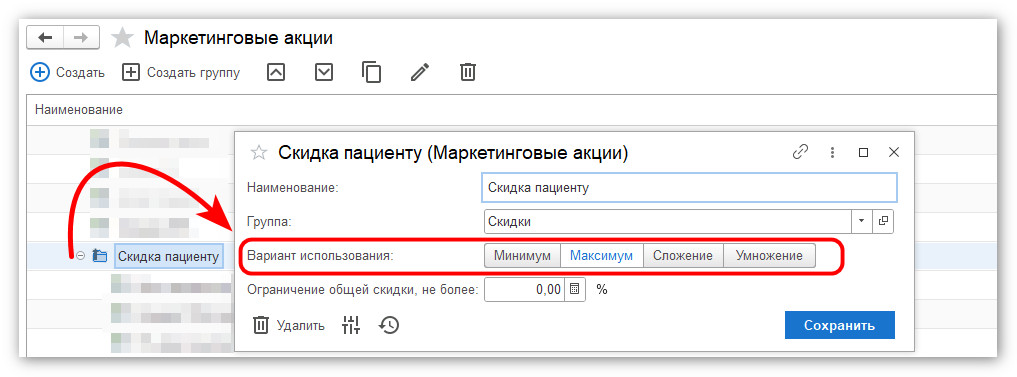
Task: Select the Скидка пациенту row in the list
Action: (169, 256)
